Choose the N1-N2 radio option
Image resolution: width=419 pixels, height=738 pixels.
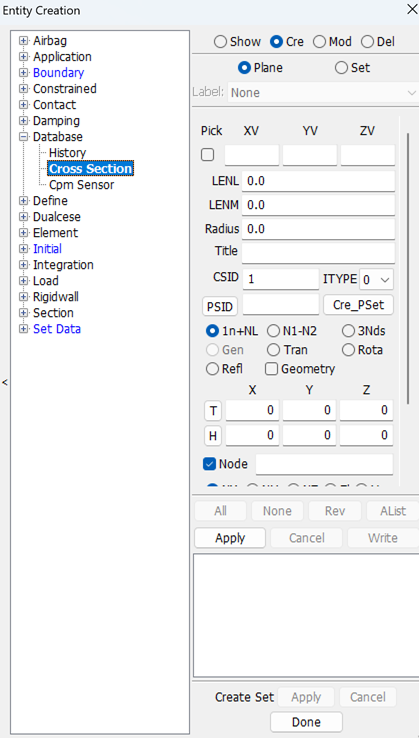[x=273, y=331]
